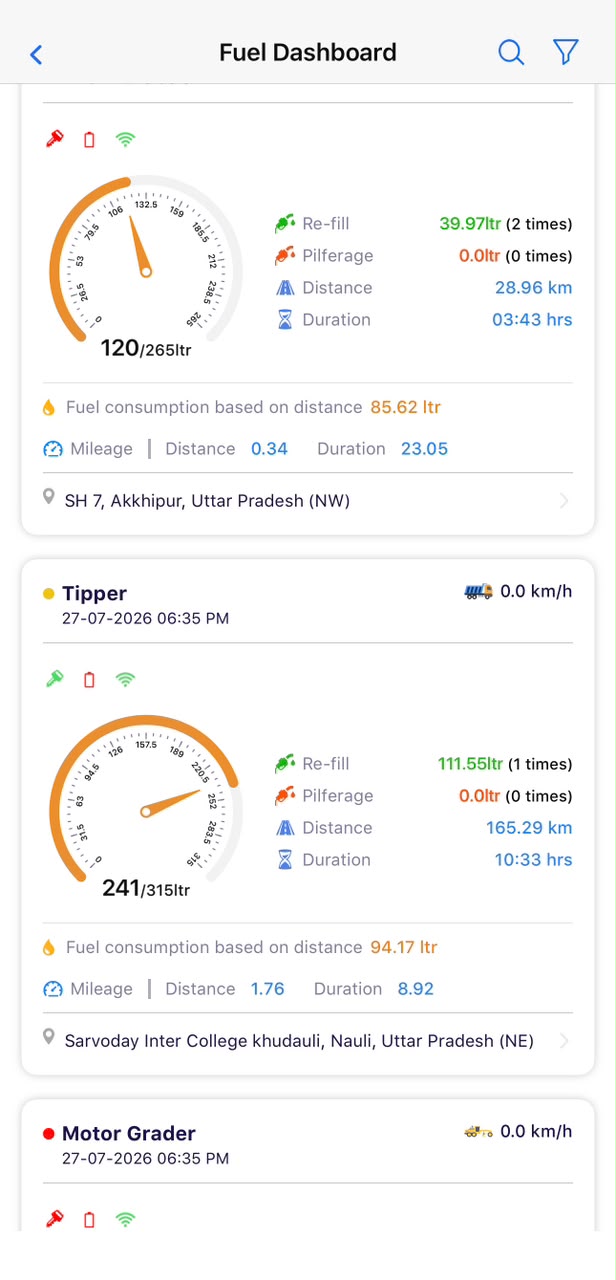The image size is (616, 1280).
Task: Tap the 39.97ltr refill value
Action: [x=470, y=223]
